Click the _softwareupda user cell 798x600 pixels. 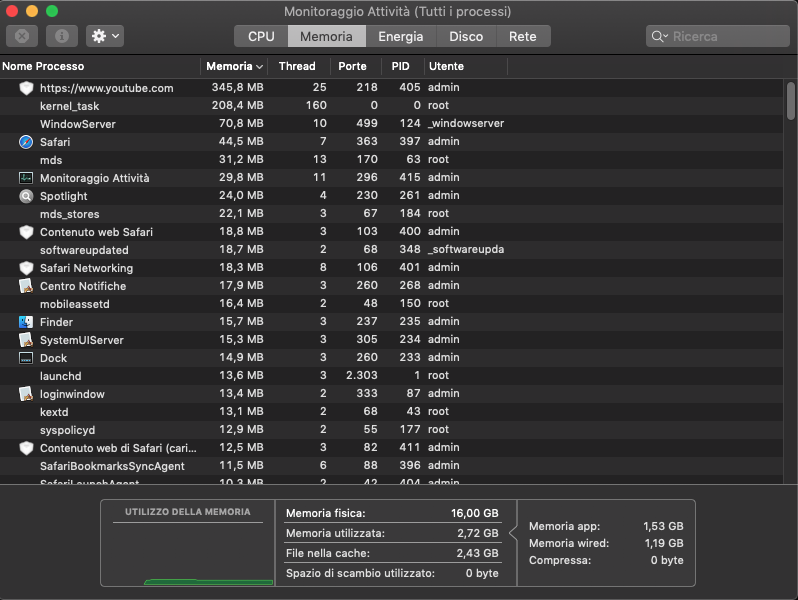coord(466,249)
